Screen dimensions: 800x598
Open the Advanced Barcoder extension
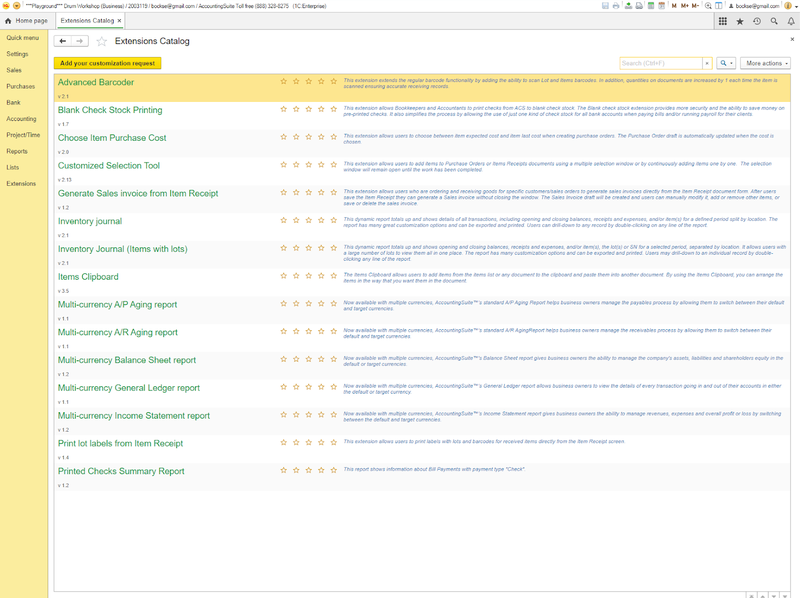[x=96, y=82]
